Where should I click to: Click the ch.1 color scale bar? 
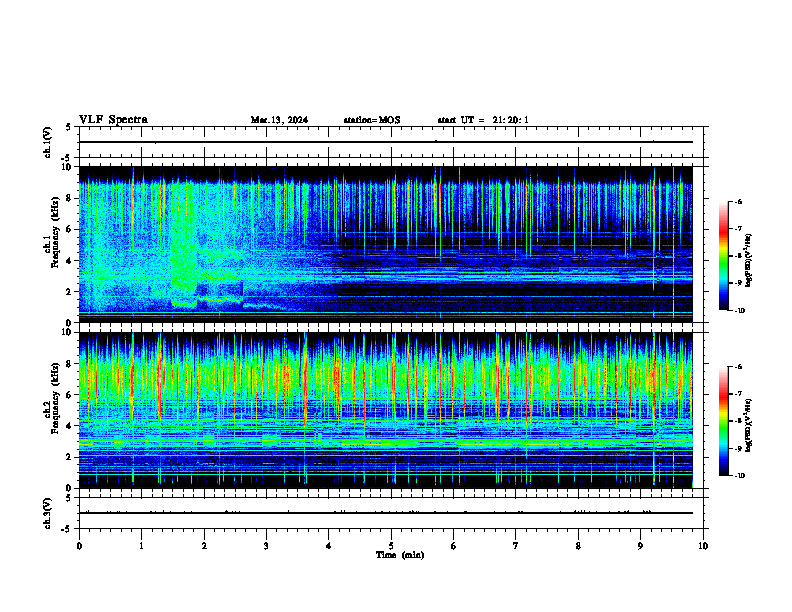(724, 256)
